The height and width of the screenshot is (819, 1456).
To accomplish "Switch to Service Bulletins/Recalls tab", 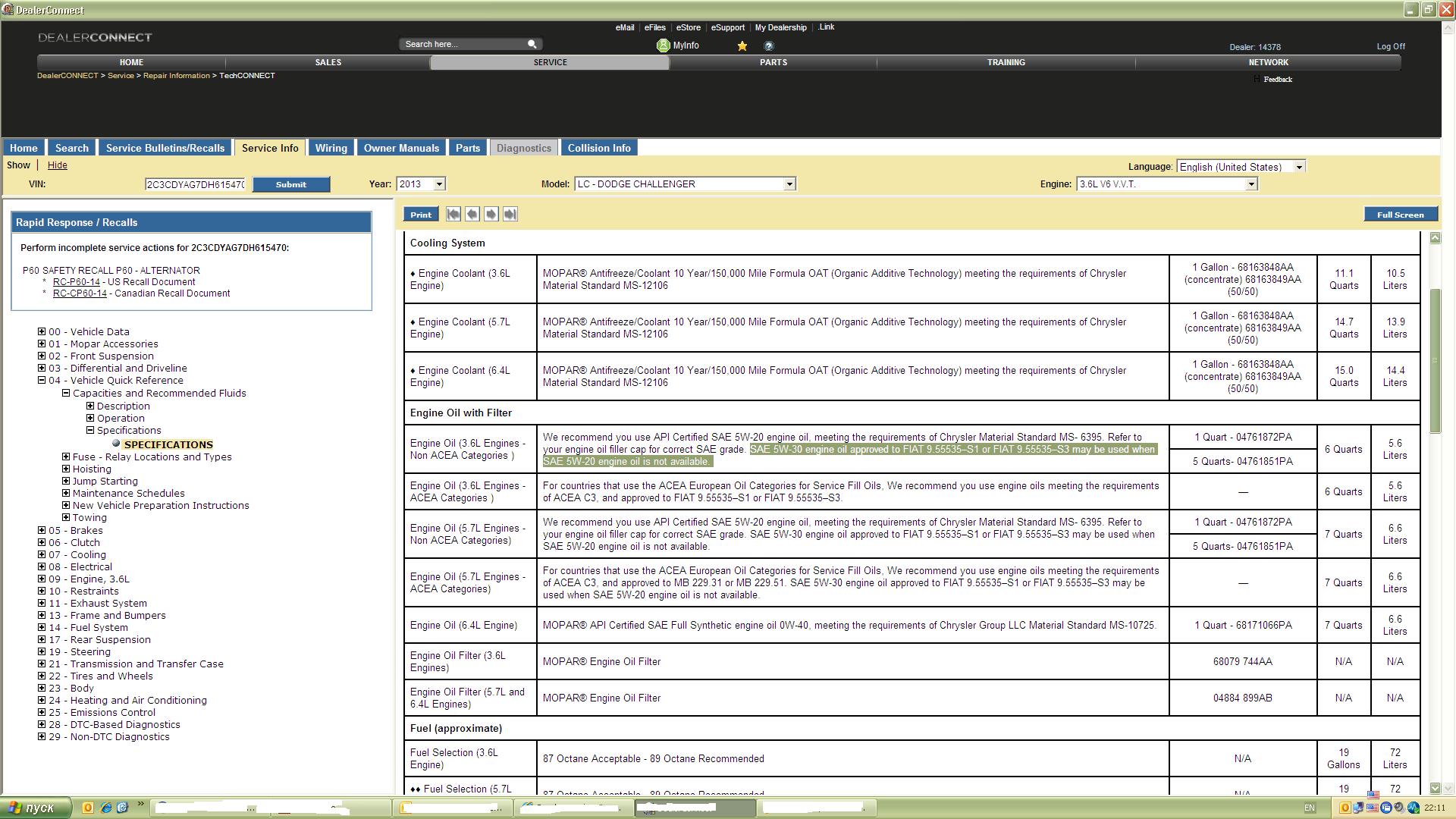I will [x=165, y=148].
